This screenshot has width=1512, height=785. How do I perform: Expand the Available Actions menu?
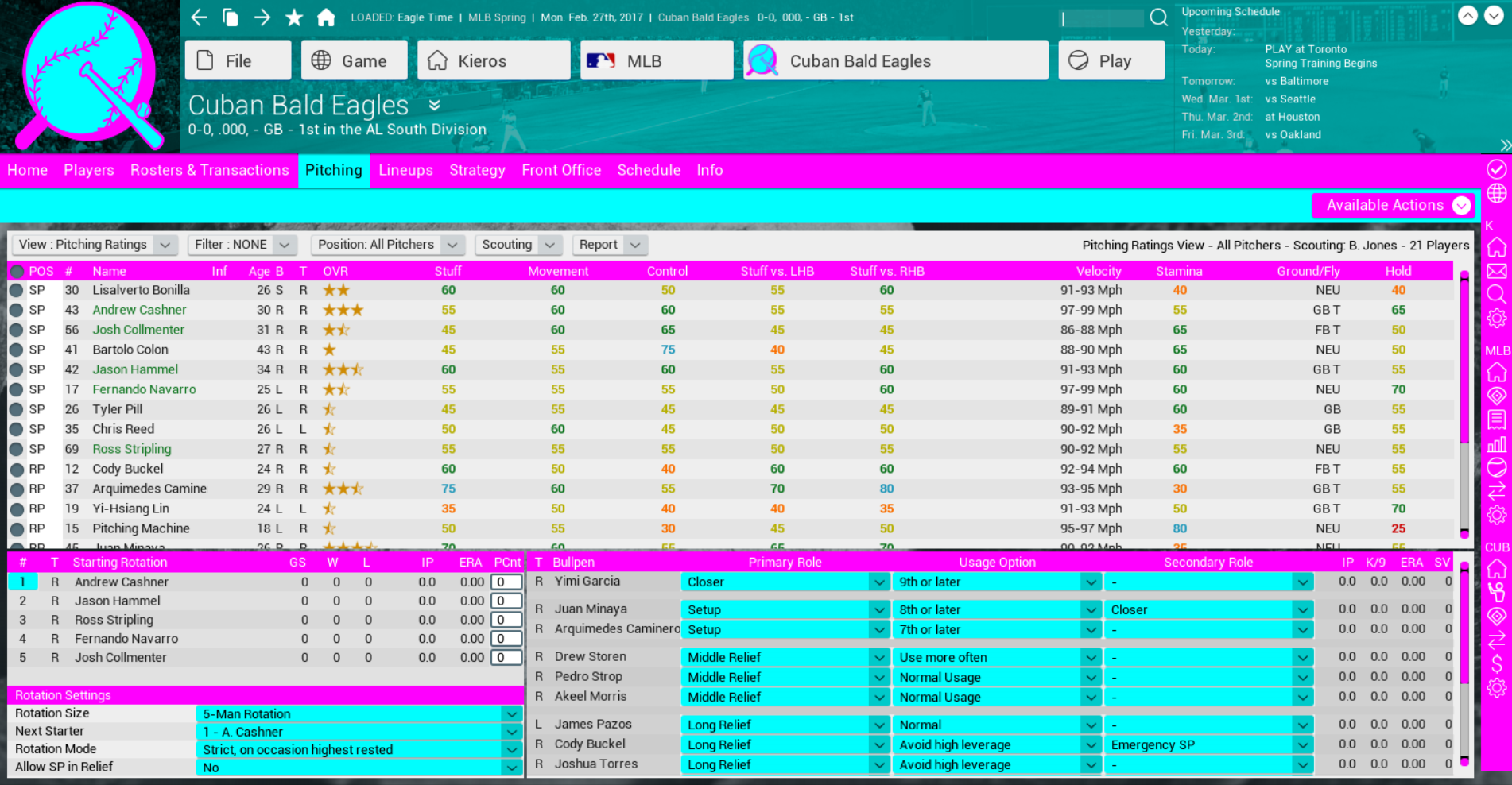point(1394,205)
